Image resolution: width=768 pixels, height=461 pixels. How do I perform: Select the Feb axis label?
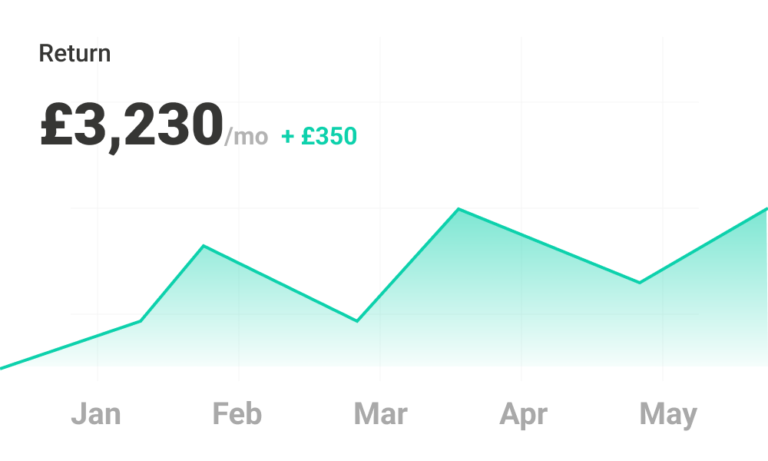[237, 413]
